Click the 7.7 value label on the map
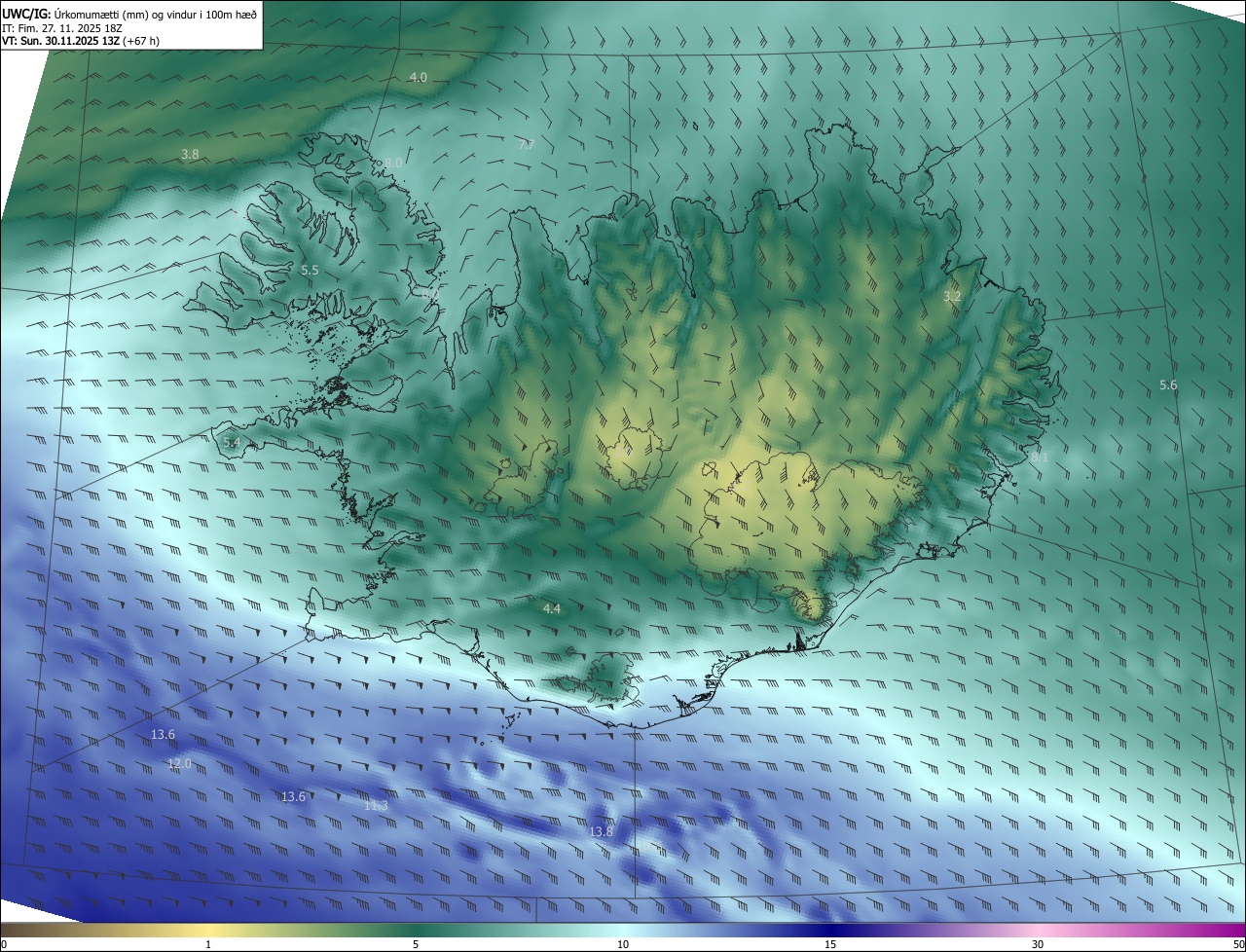The width and height of the screenshot is (1246, 952). (x=526, y=145)
